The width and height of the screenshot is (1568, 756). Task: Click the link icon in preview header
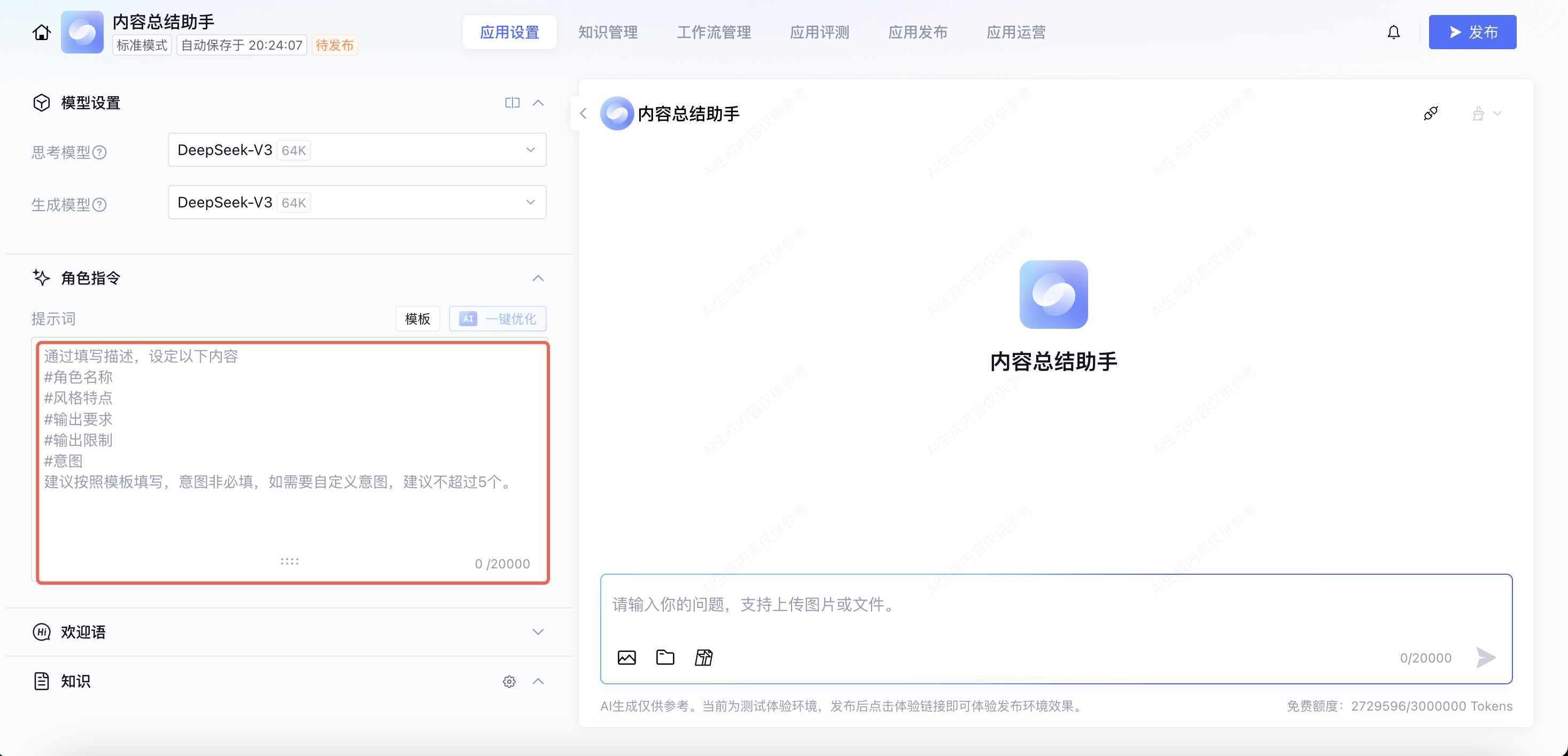point(1431,113)
